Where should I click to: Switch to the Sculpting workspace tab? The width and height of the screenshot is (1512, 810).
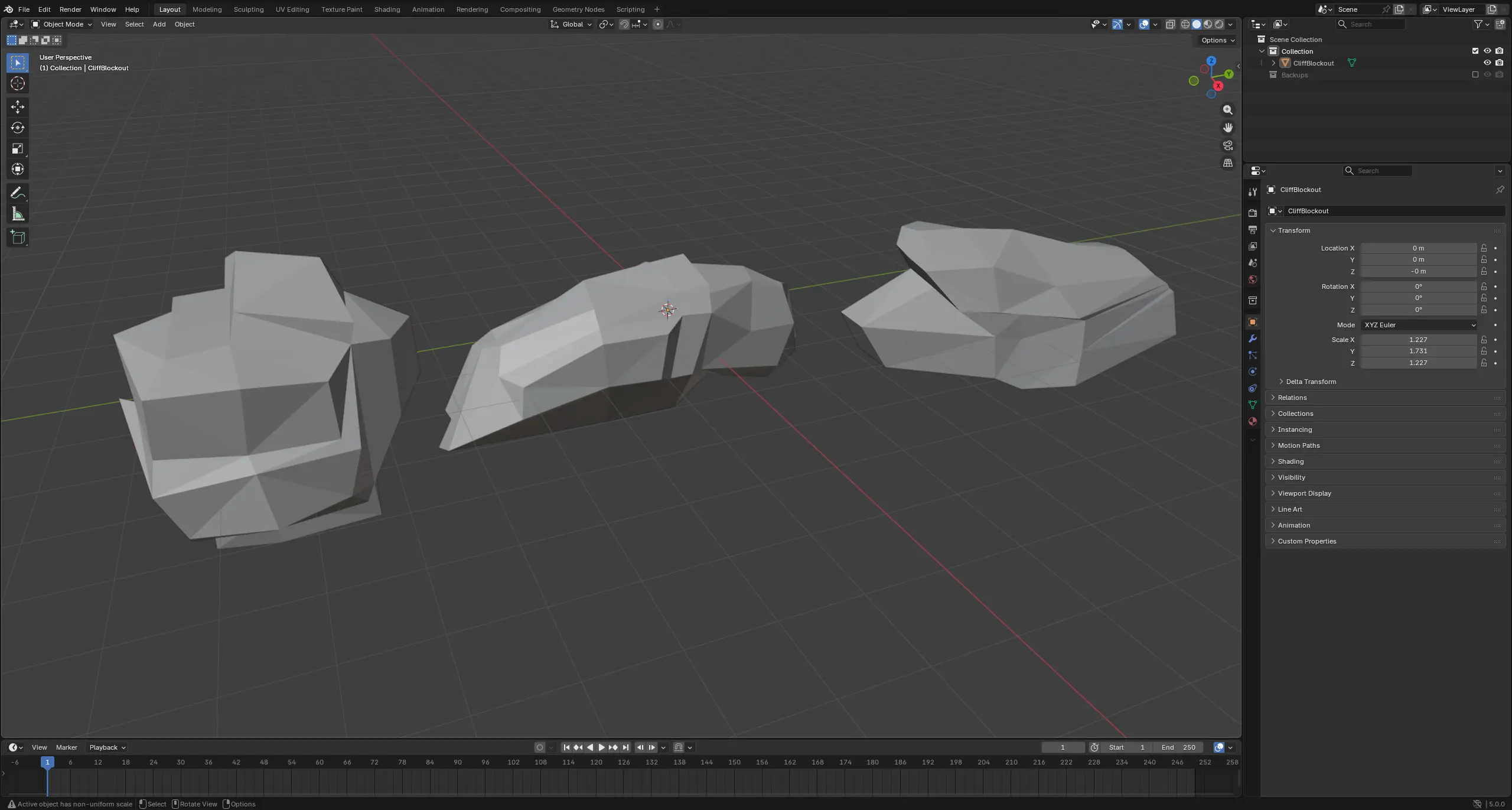(248, 9)
